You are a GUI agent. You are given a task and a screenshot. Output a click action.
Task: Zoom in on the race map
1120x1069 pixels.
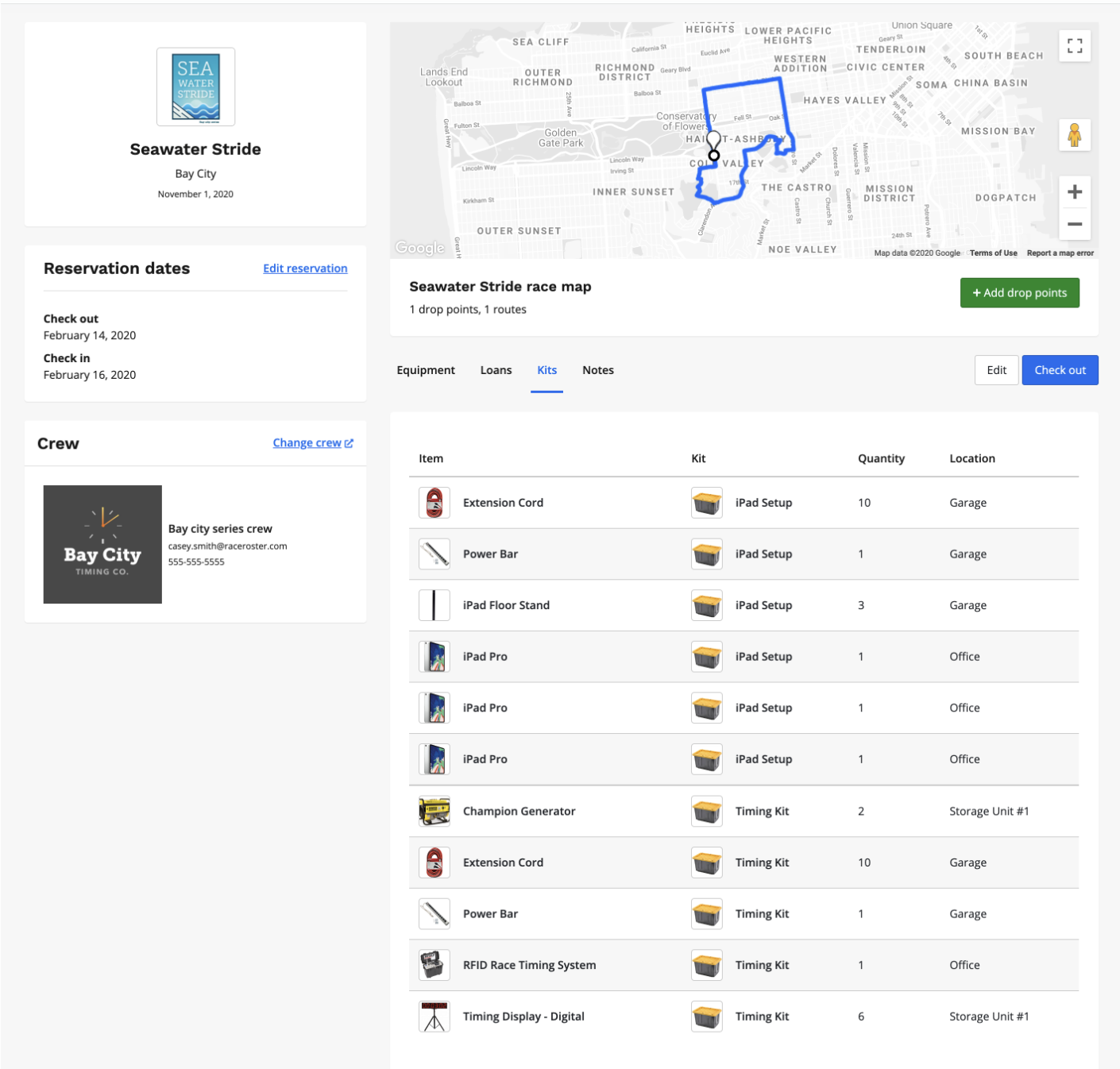[x=1074, y=192]
